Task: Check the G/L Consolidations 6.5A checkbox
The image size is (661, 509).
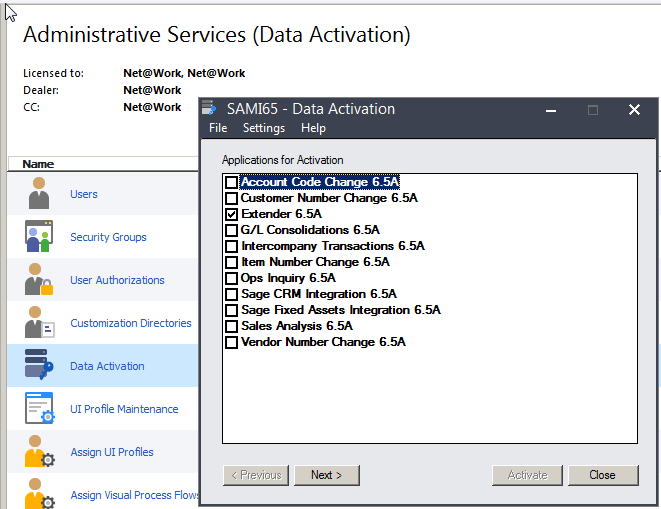Action: 232,230
